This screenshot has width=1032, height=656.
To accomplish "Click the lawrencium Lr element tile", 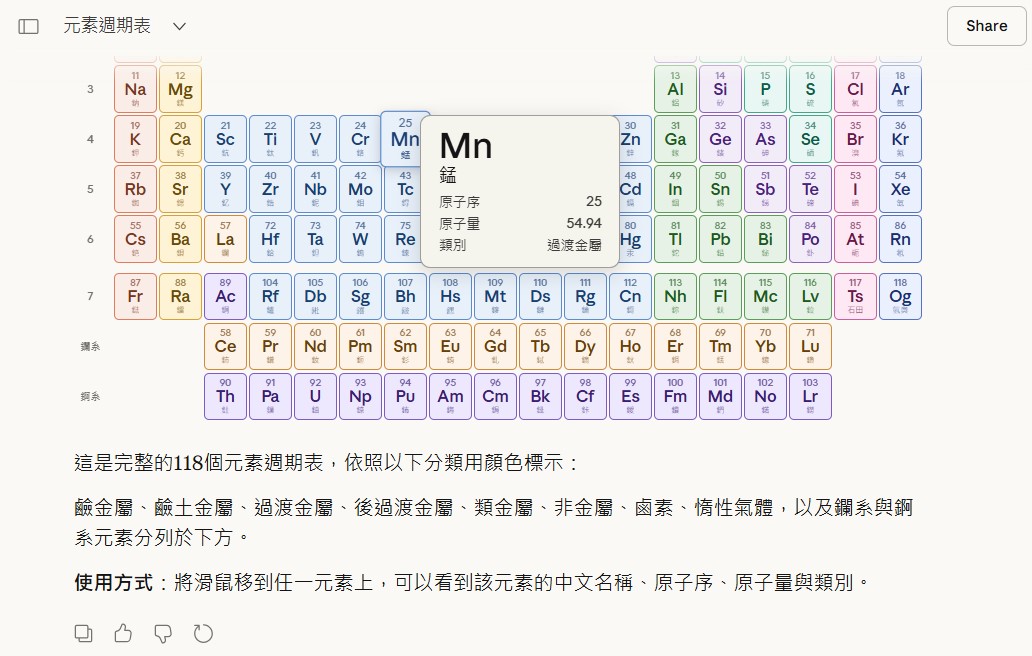I will coord(810,396).
